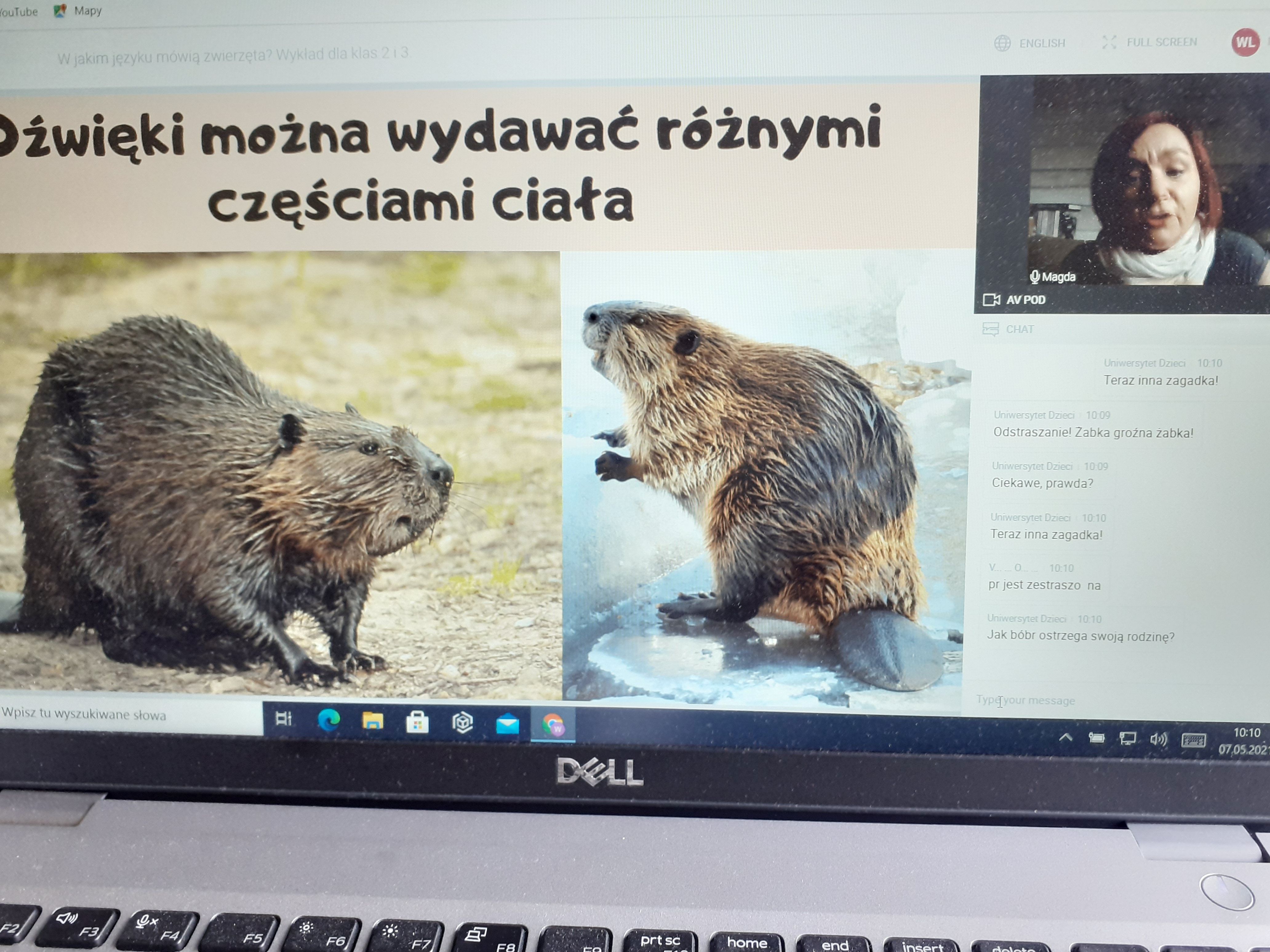Click the left beaver photo on the slide
Viewport: 1270px width, 952px height.
click(x=280, y=475)
